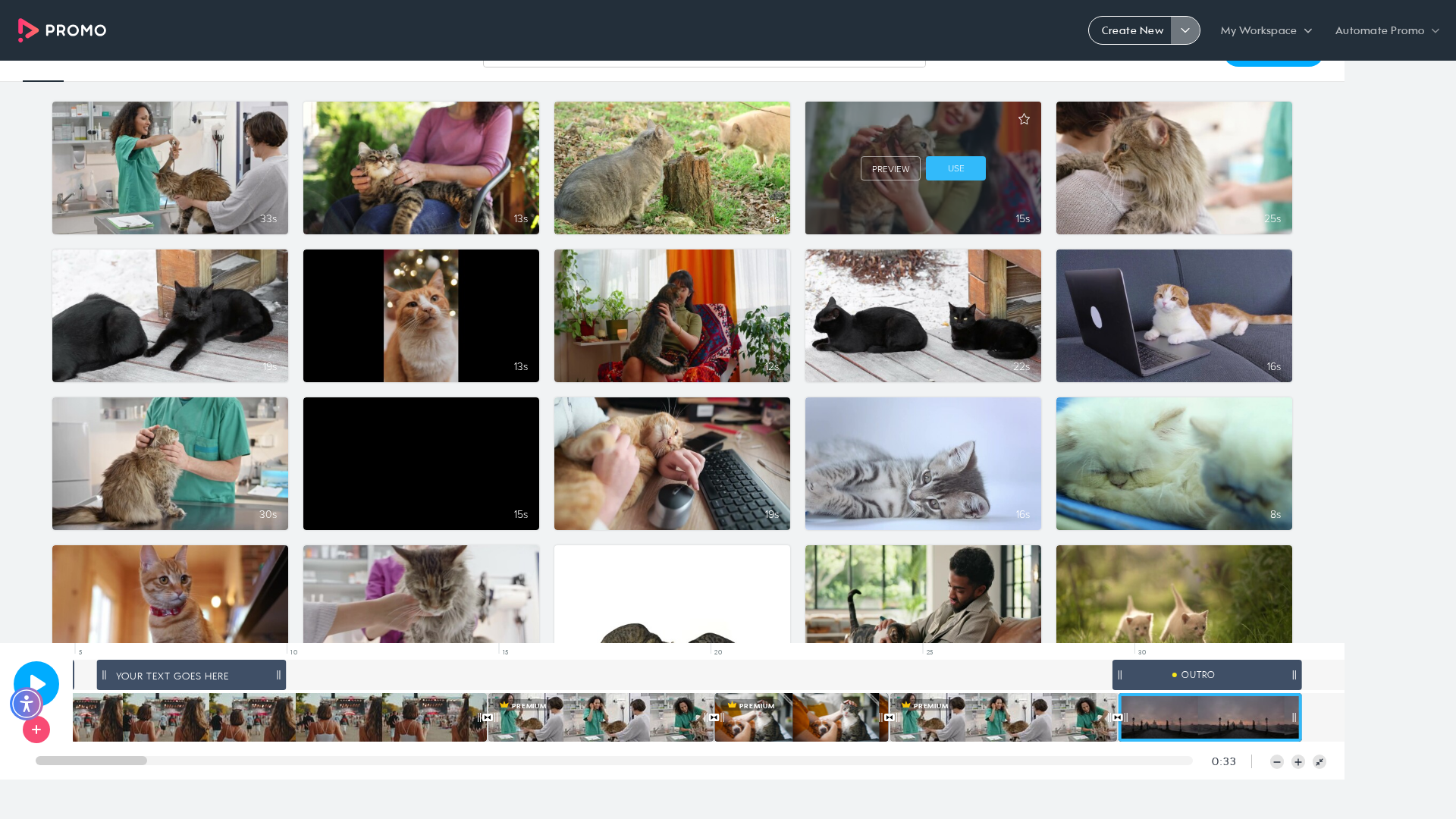Preview the hovered 15s cat video
This screenshot has width=1456, height=819.
(x=890, y=168)
